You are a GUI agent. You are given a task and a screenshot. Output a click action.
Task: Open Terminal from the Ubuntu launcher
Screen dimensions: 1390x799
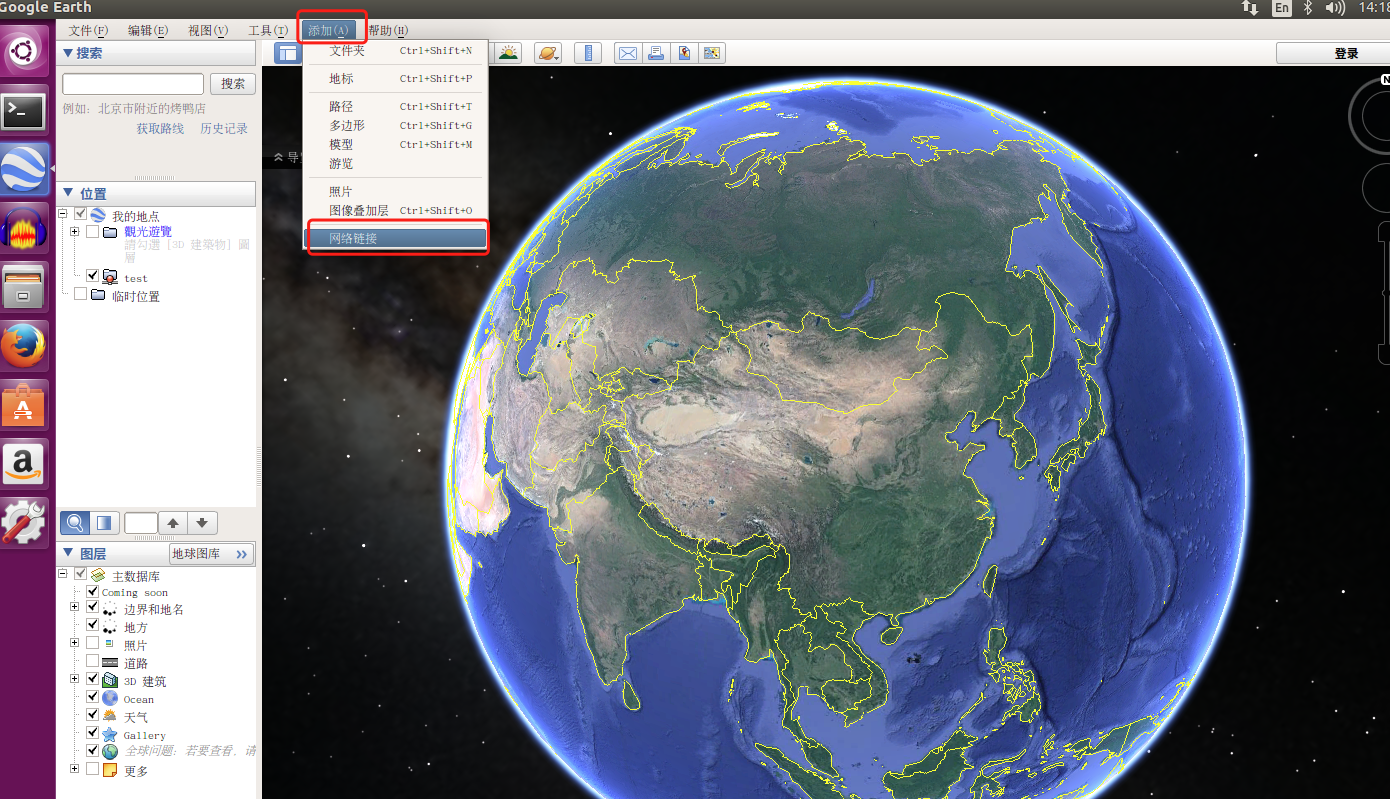tap(25, 111)
